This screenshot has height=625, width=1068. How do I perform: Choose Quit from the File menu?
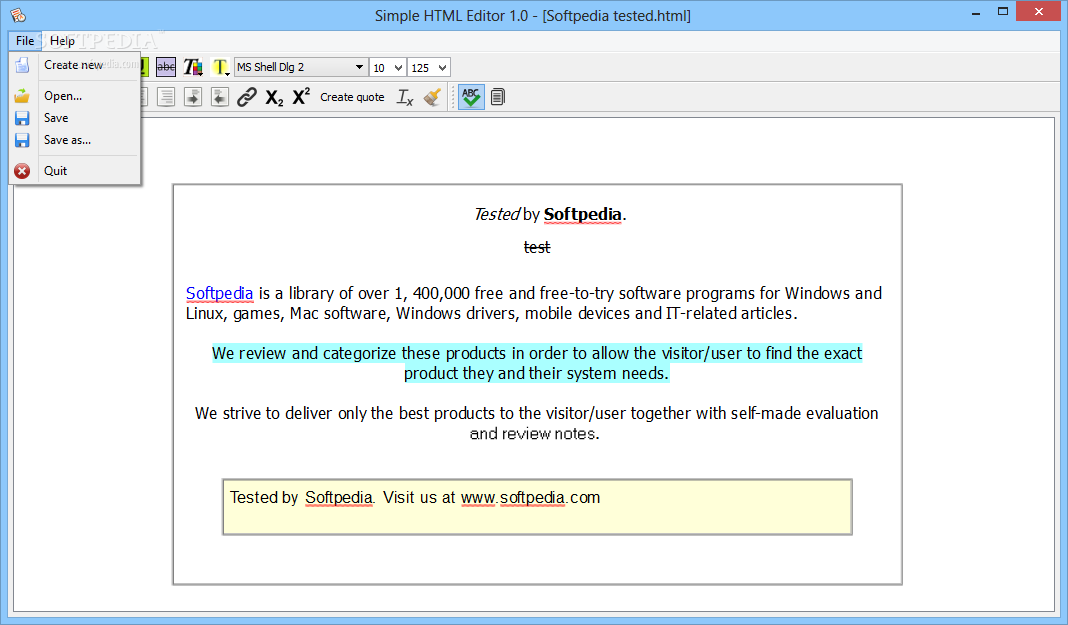(x=75, y=171)
